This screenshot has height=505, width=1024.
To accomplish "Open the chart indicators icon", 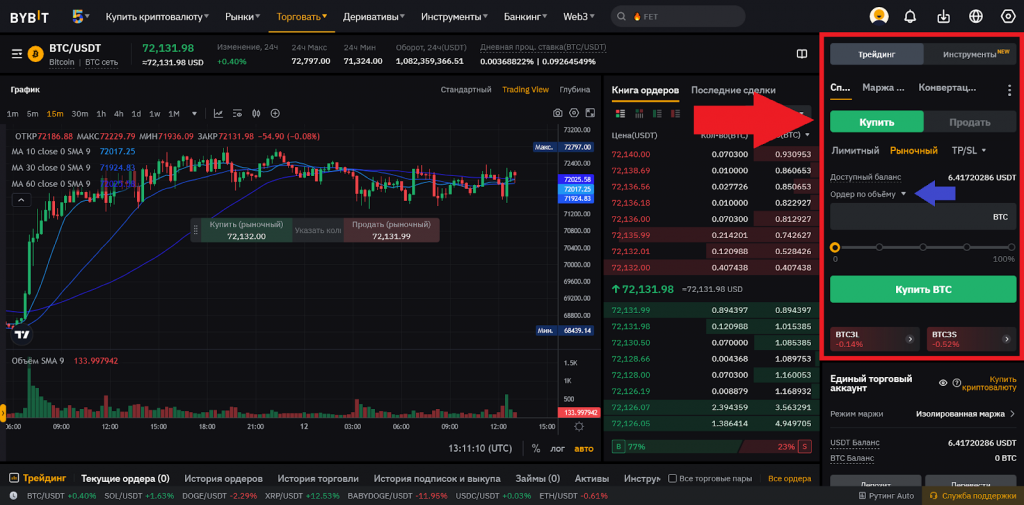I will click(x=238, y=114).
